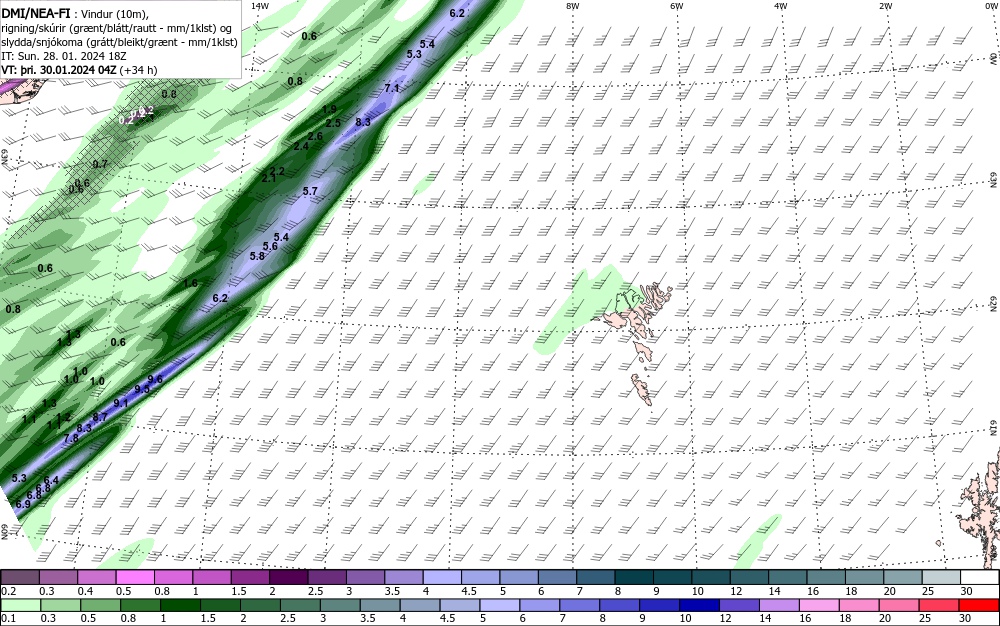This screenshot has height=626, width=1000.
Task: Select the pale green 0.1 swatch in bottom legend
Action: [20, 605]
